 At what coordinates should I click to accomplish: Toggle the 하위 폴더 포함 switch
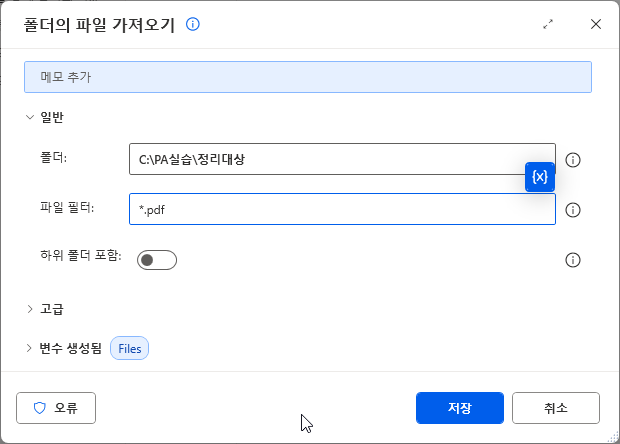[x=157, y=260]
